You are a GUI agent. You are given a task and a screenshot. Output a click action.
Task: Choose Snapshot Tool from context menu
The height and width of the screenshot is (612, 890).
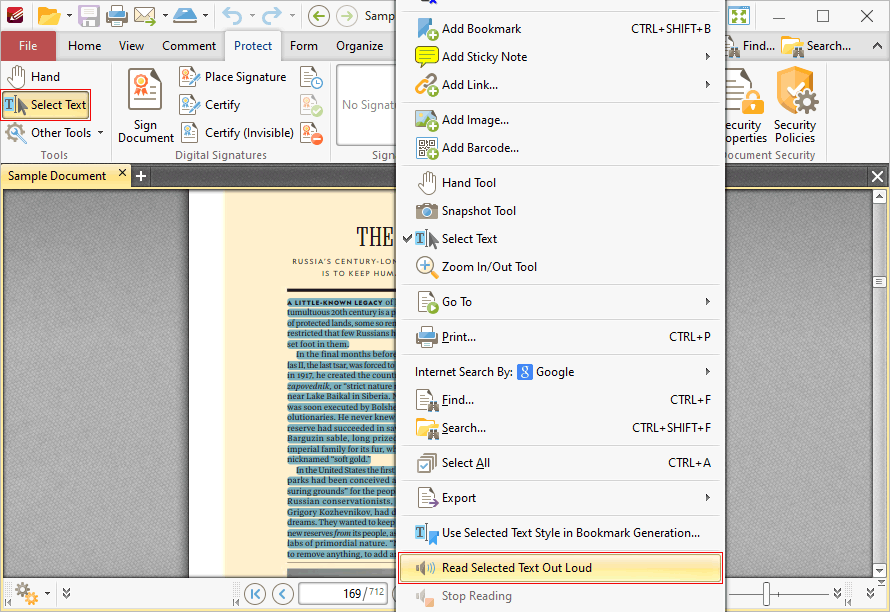click(x=478, y=211)
